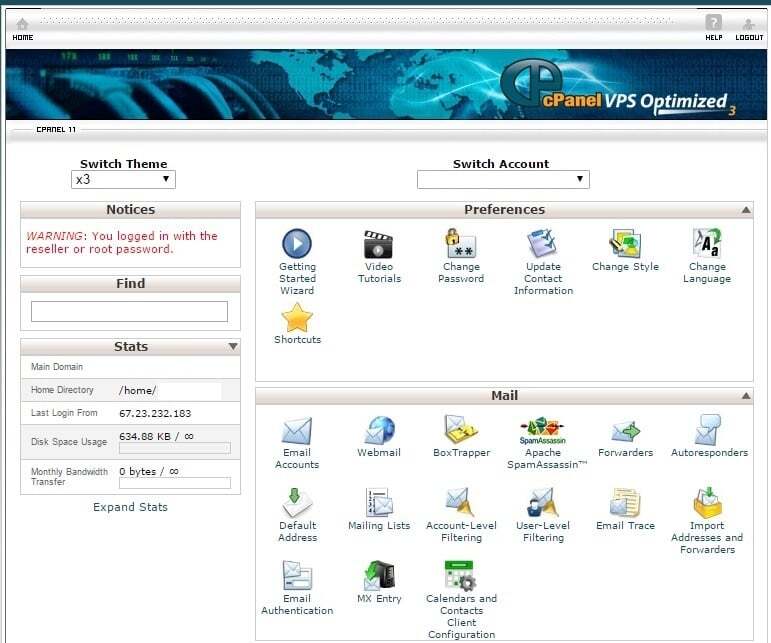Click the /home/ directory value
The height and width of the screenshot is (643, 771).
137,390
